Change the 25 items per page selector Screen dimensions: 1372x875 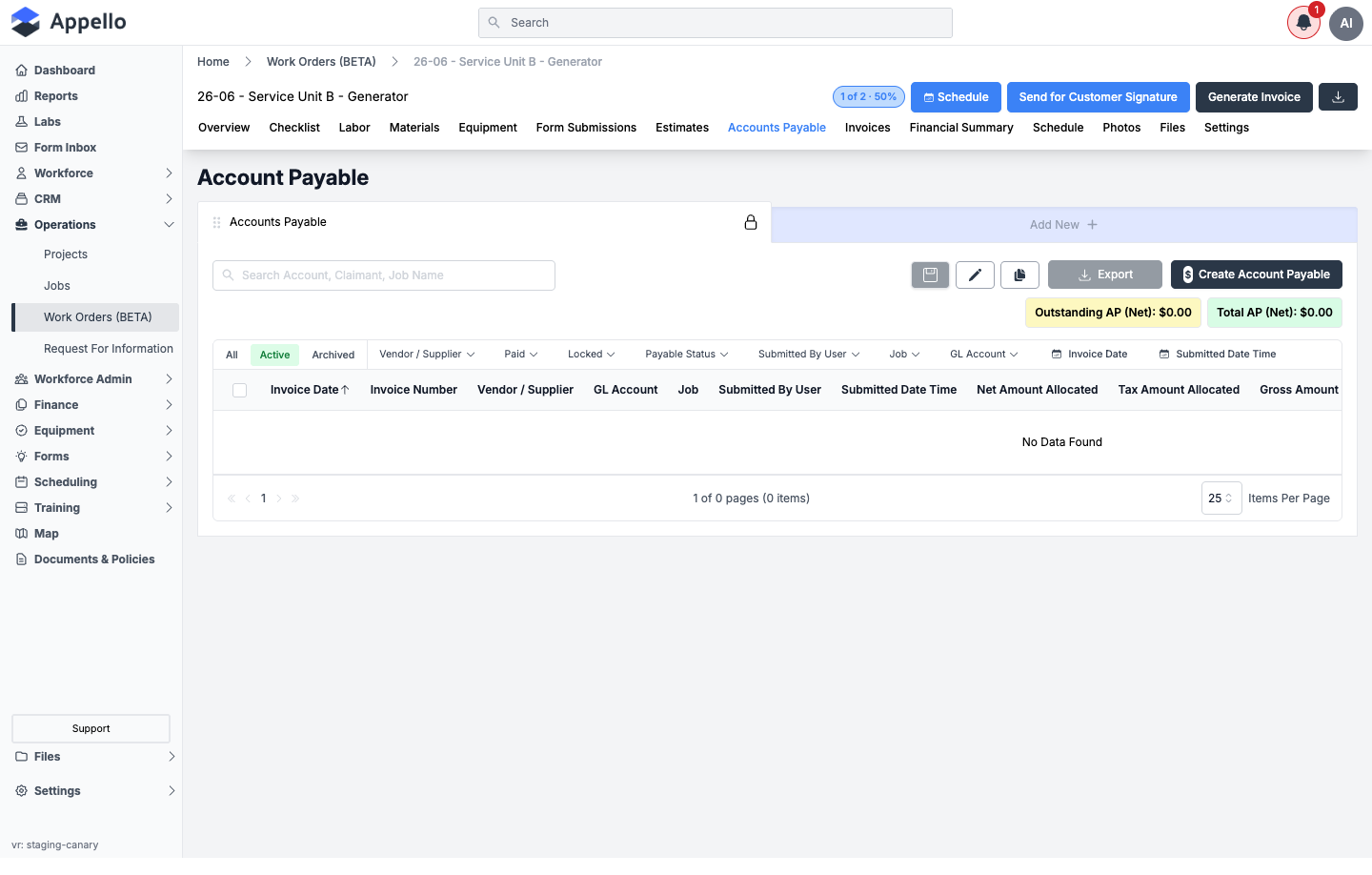1221,499
